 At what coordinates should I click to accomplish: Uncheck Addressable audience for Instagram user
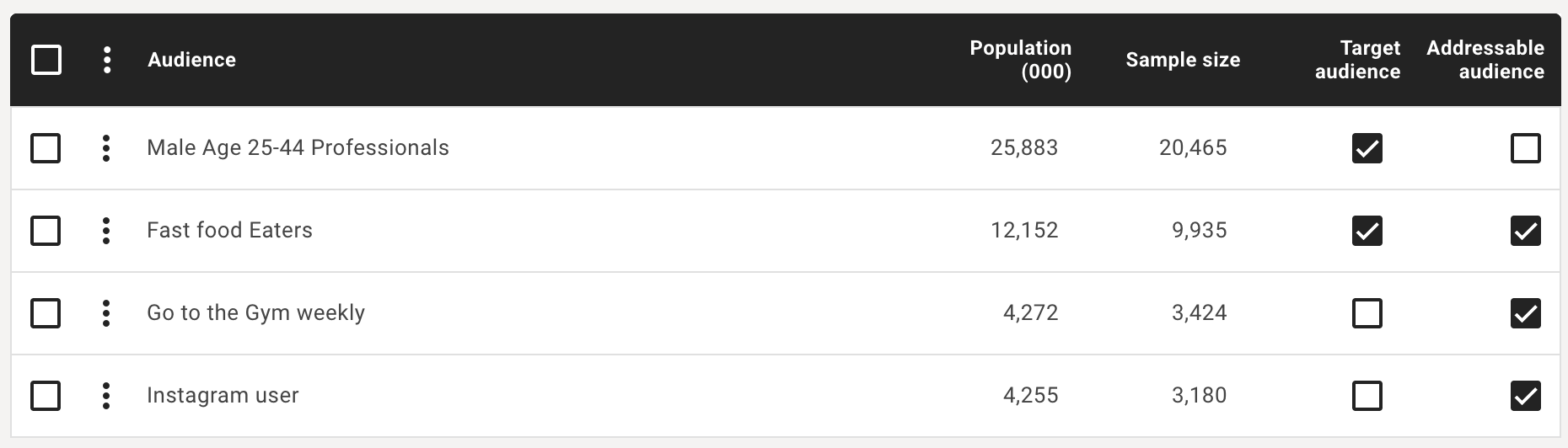tap(1526, 396)
